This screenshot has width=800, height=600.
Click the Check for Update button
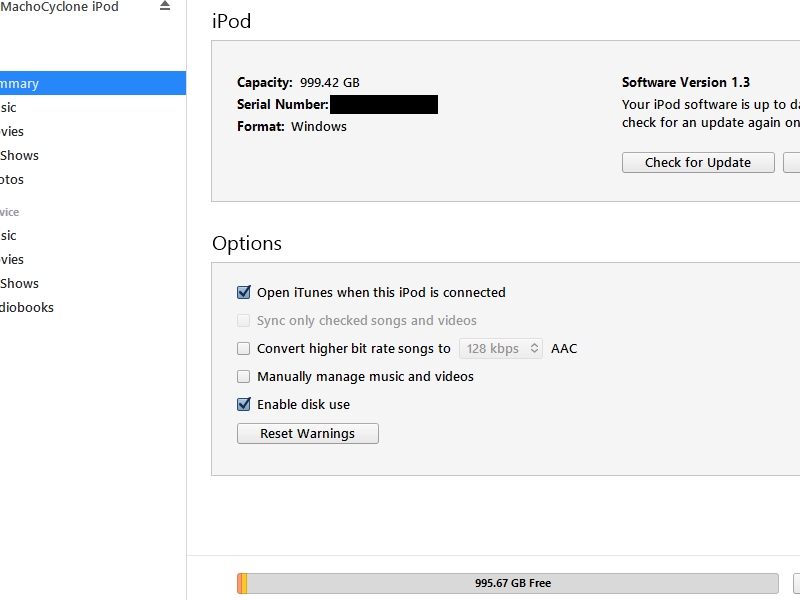pyautogui.click(x=698, y=163)
